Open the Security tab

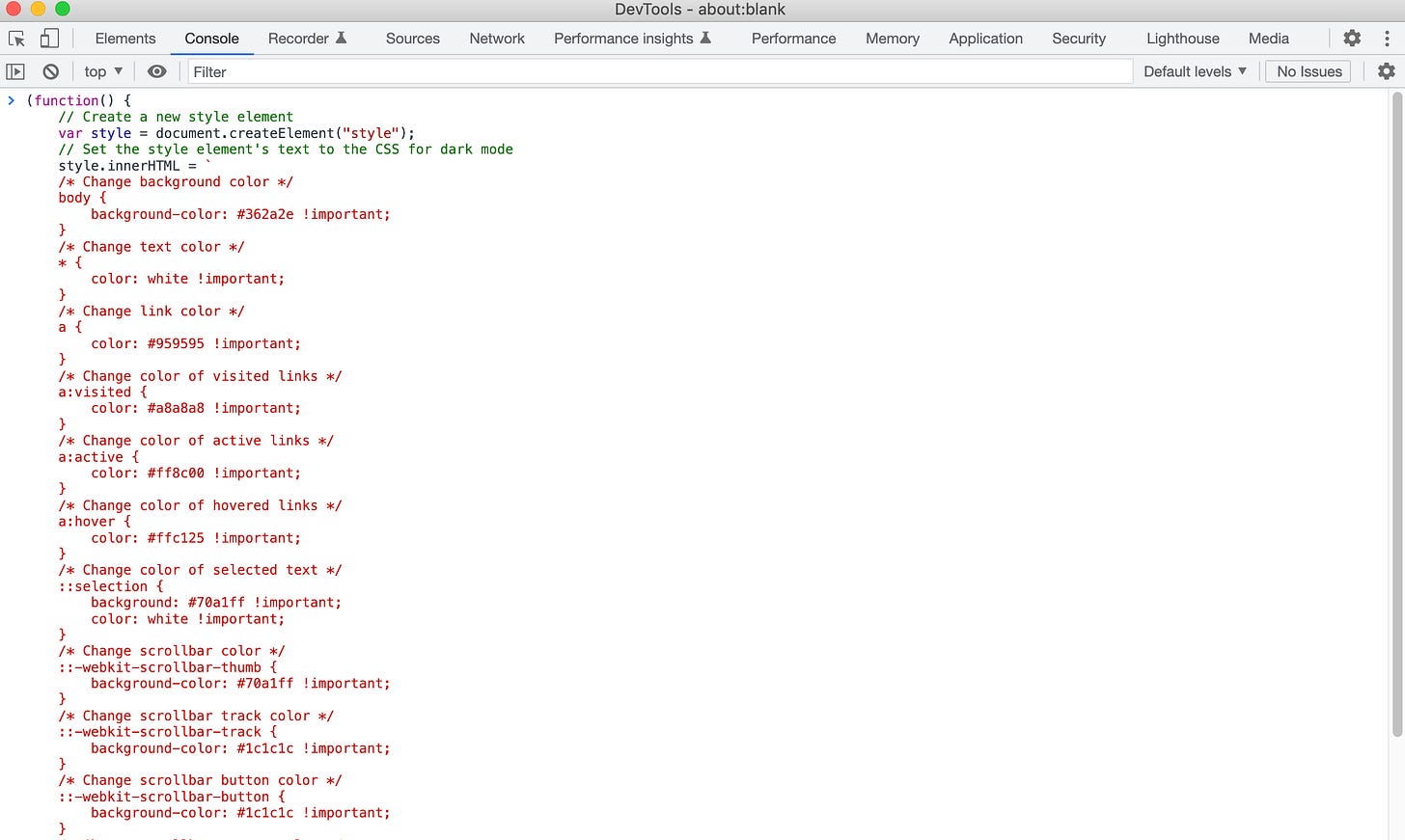click(1079, 39)
